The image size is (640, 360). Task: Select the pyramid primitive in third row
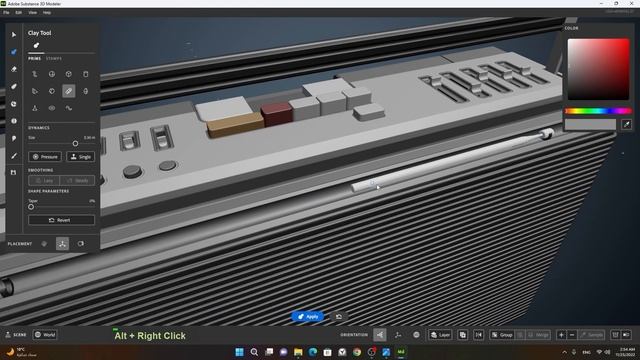click(x=35, y=108)
